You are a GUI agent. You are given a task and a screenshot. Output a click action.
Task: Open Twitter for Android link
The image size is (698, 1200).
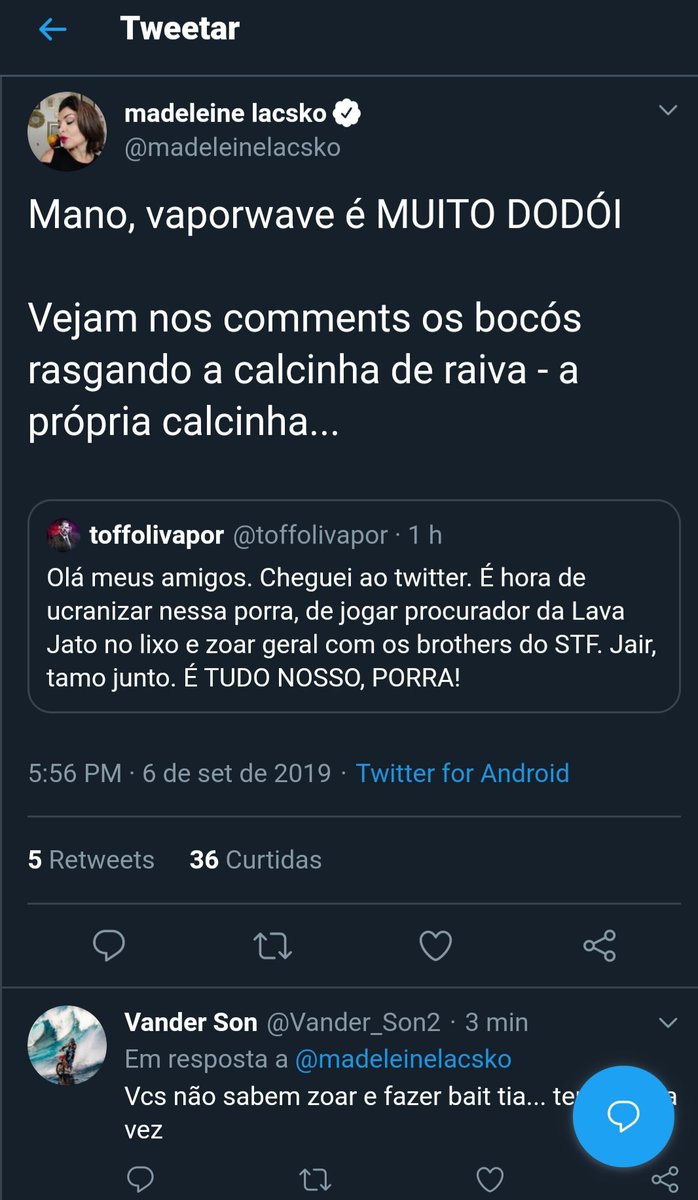pos(462,773)
